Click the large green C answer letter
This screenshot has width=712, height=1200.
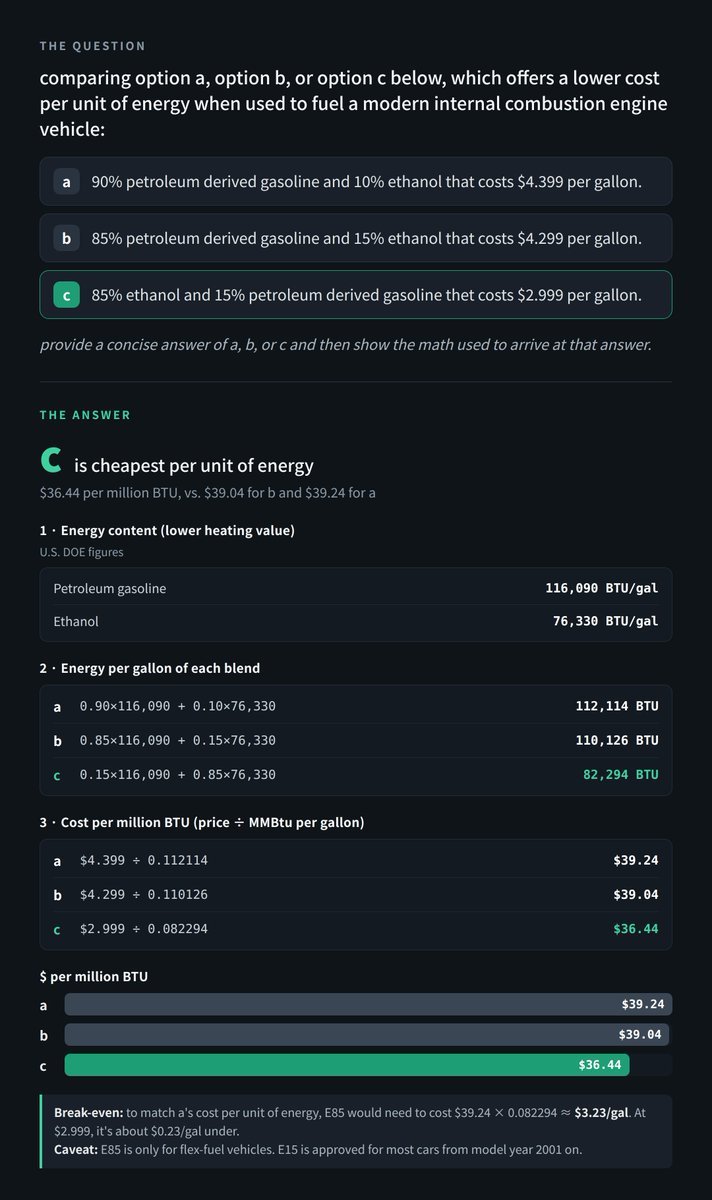51,462
